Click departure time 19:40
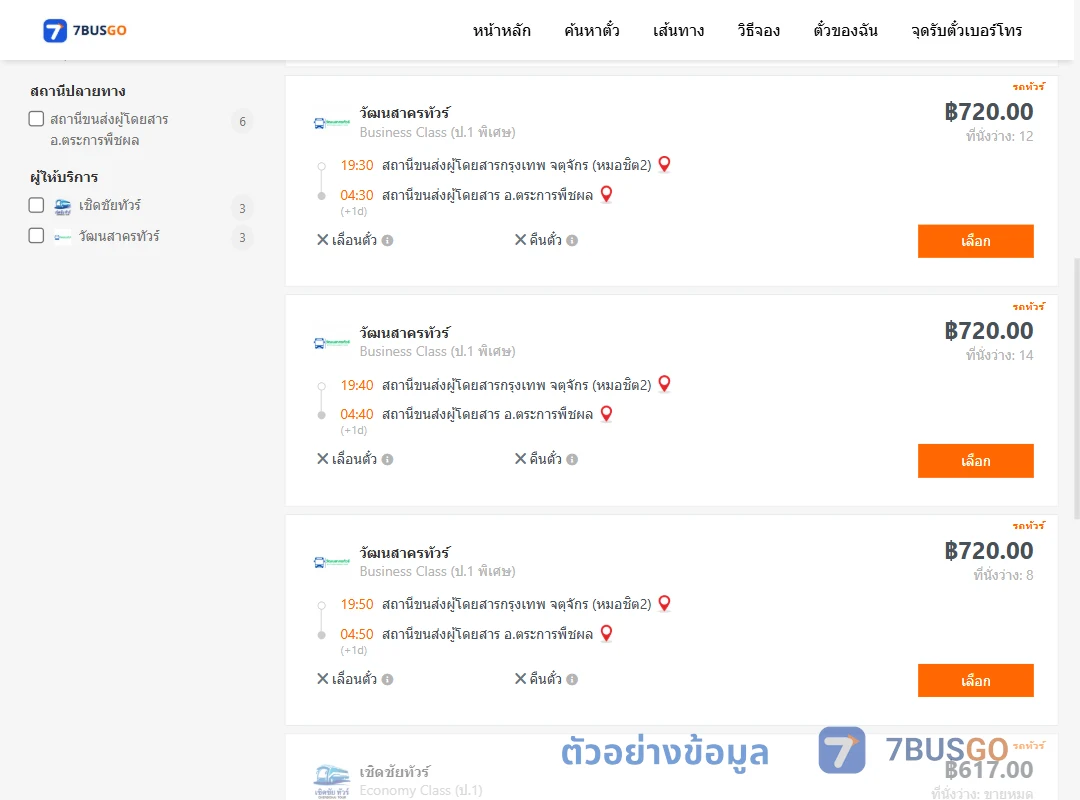 (357, 385)
